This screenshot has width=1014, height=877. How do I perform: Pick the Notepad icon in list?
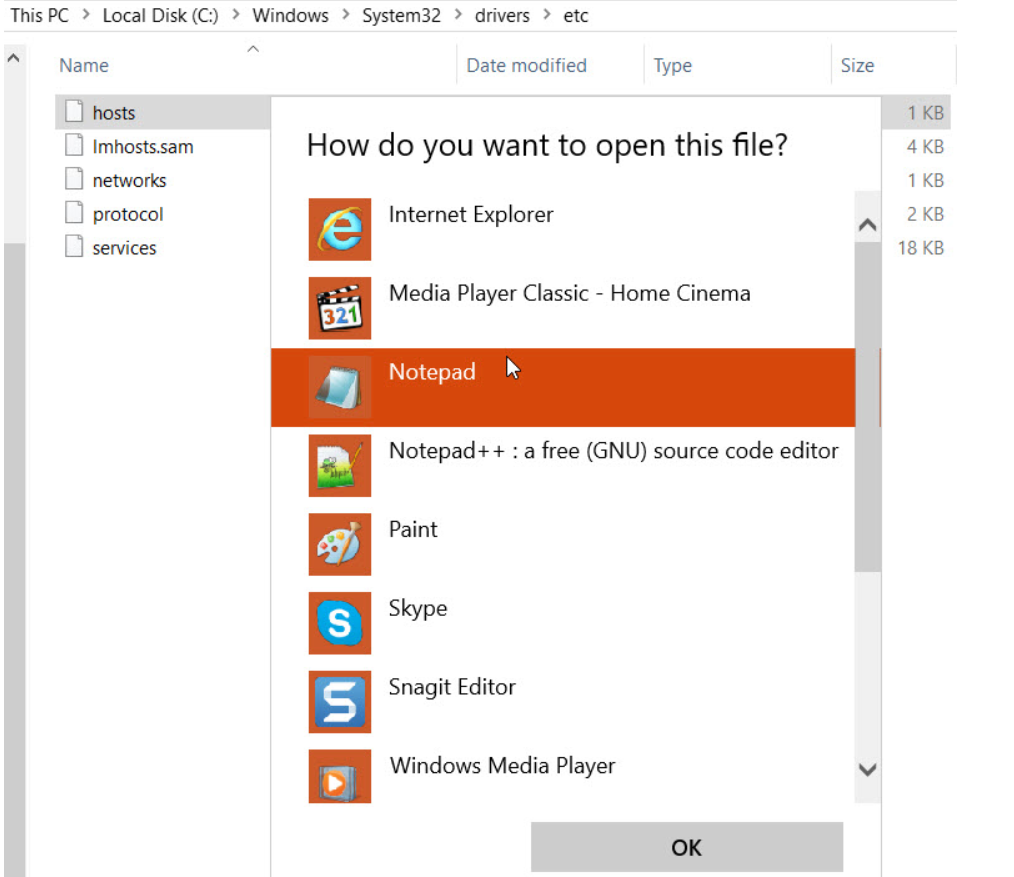coord(339,387)
